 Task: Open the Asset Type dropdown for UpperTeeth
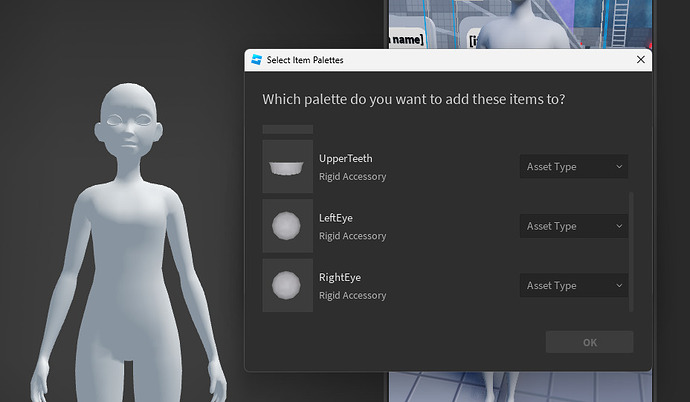click(573, 167)
